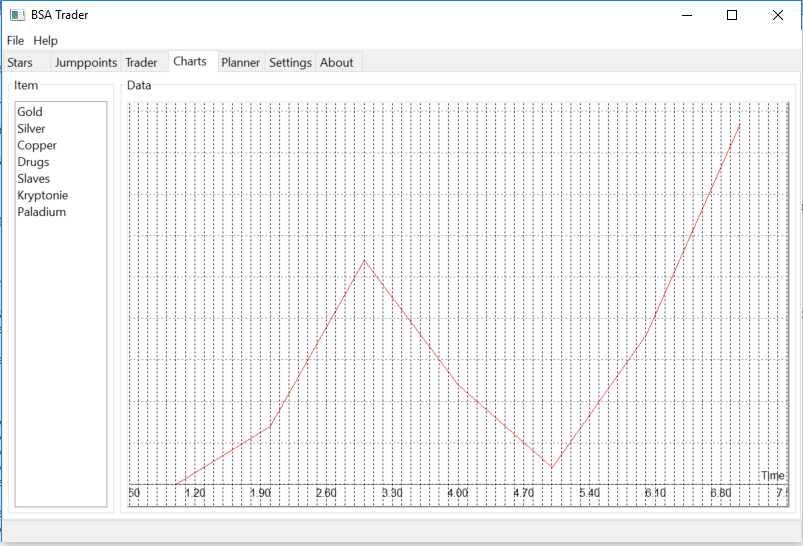The height and width of the screenshot is (546, 803).
Task: Select Silver in the Item list
Action: 31,129
